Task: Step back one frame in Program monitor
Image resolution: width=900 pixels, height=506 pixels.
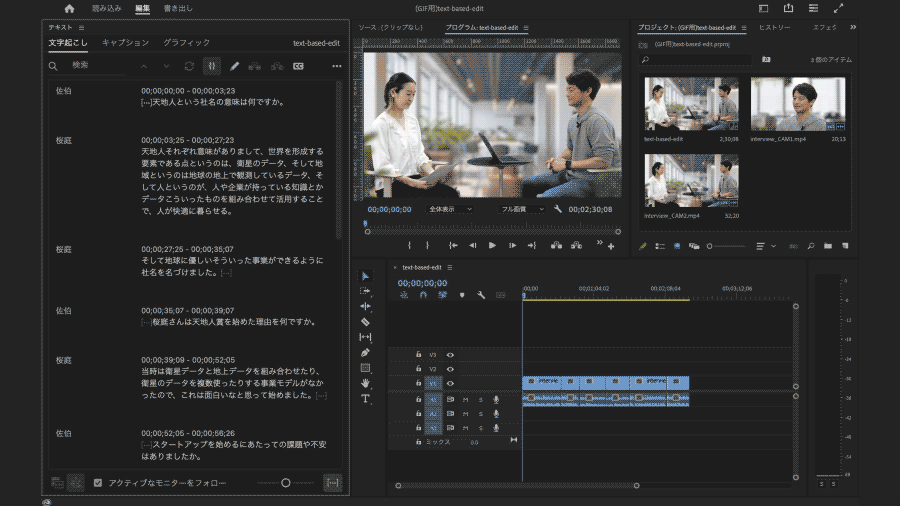Action: point(472,246)
